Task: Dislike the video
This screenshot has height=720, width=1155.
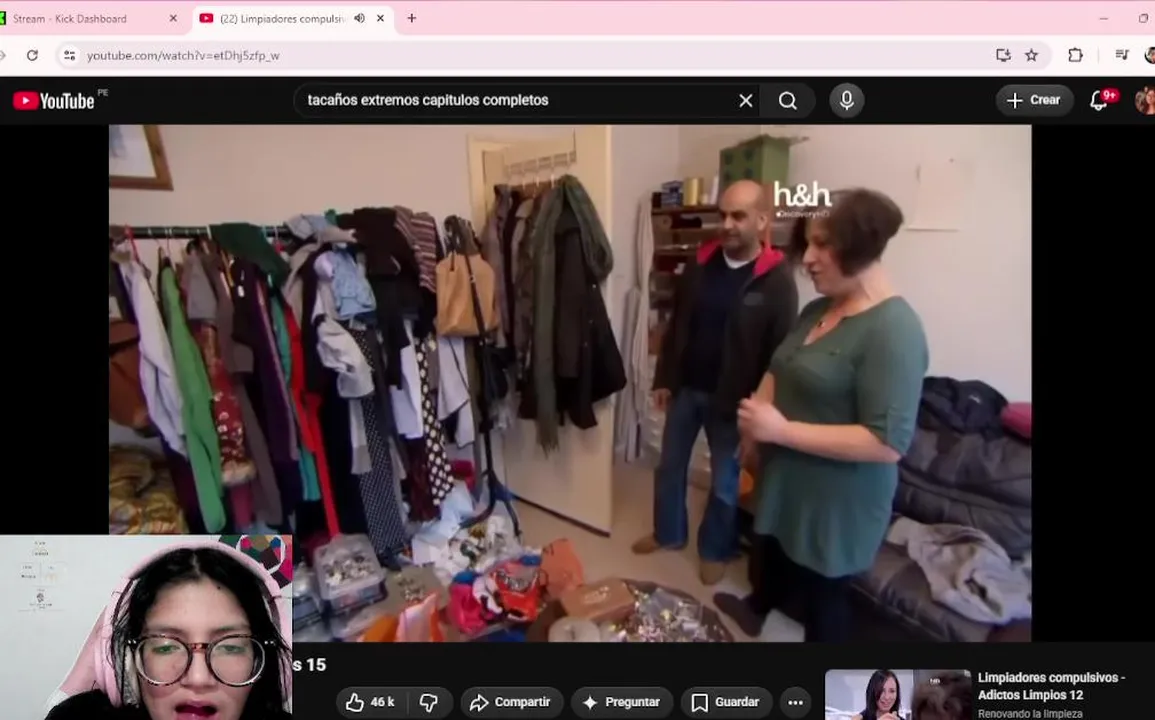Action: 429,702
